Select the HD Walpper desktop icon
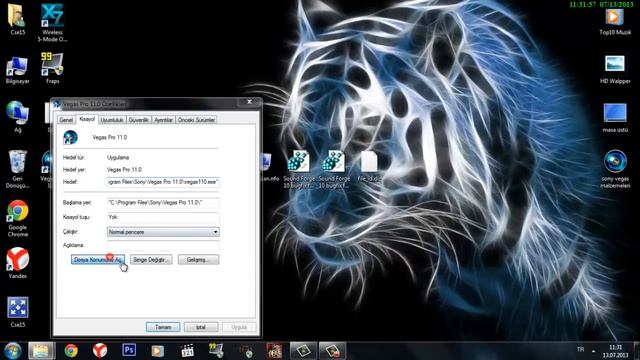The width and height of the screenshot is (640, 360). 615,69
